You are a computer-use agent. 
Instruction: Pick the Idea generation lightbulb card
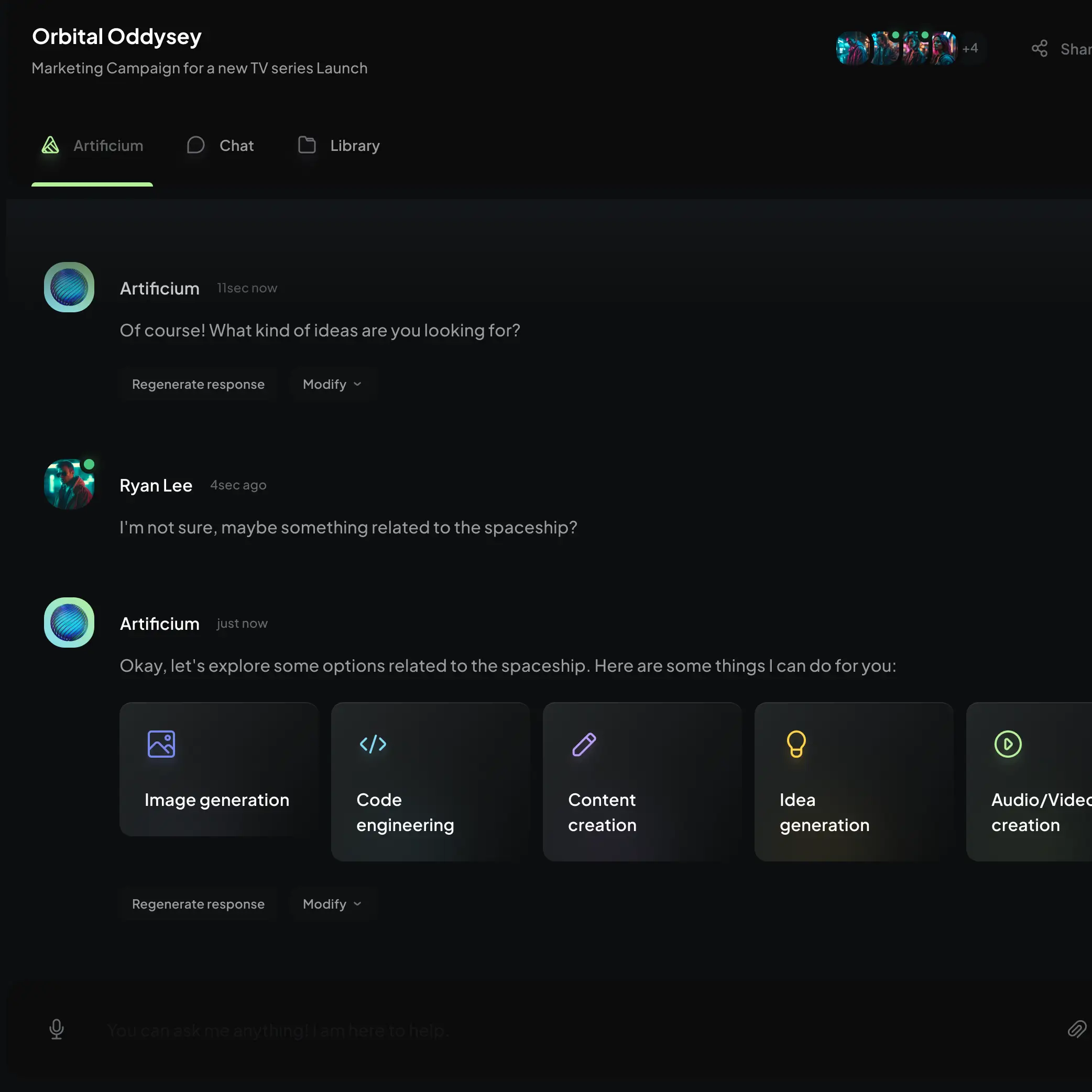point(854,782)
